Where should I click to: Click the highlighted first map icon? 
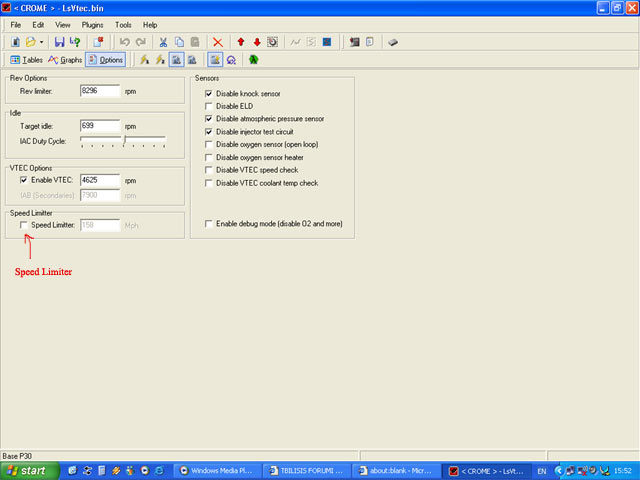(176, 60)
